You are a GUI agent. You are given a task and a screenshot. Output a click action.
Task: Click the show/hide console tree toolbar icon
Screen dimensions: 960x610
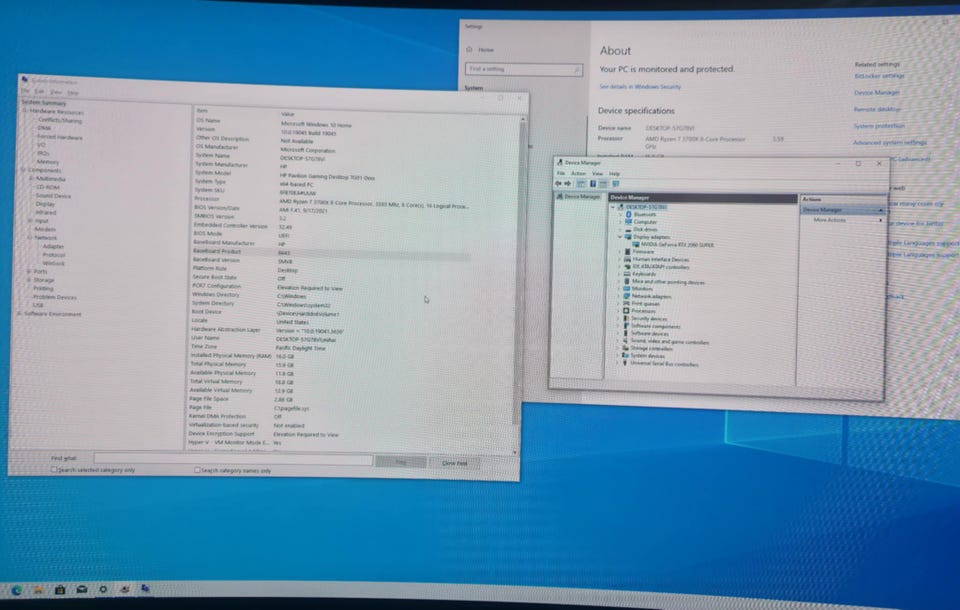(x=581, y=184)
